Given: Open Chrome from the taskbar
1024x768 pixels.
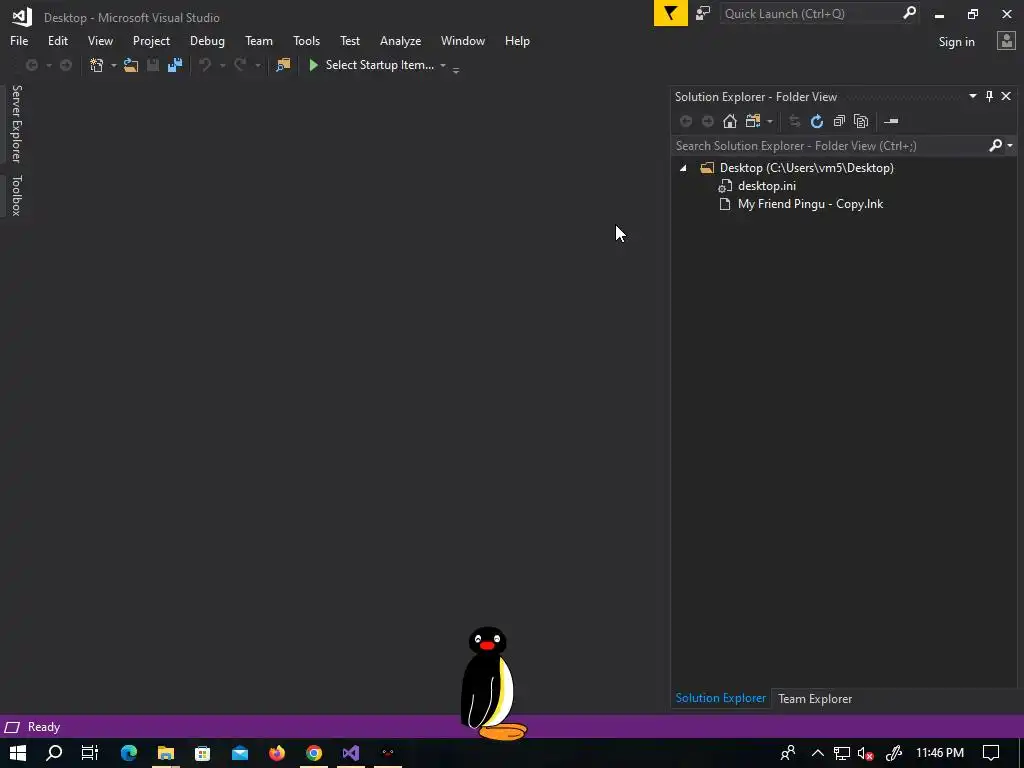Looking at the screenshot, I should (x=314, y=753).
